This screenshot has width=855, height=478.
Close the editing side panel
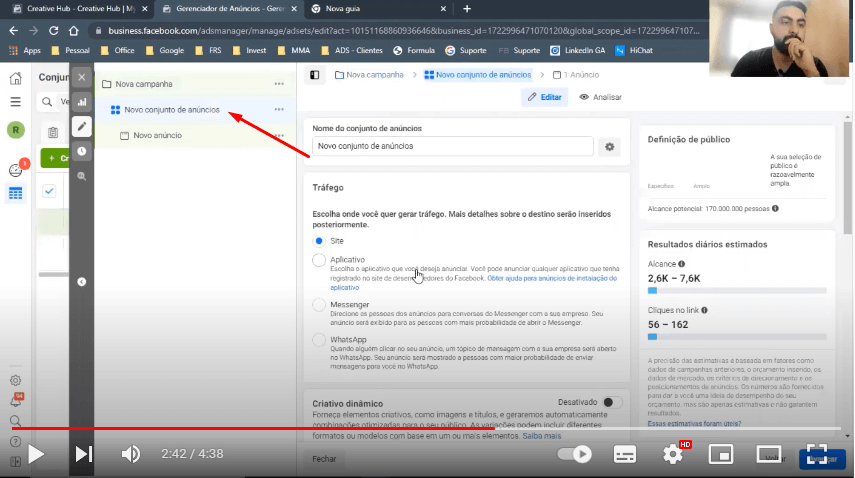(x=82, y=77)
